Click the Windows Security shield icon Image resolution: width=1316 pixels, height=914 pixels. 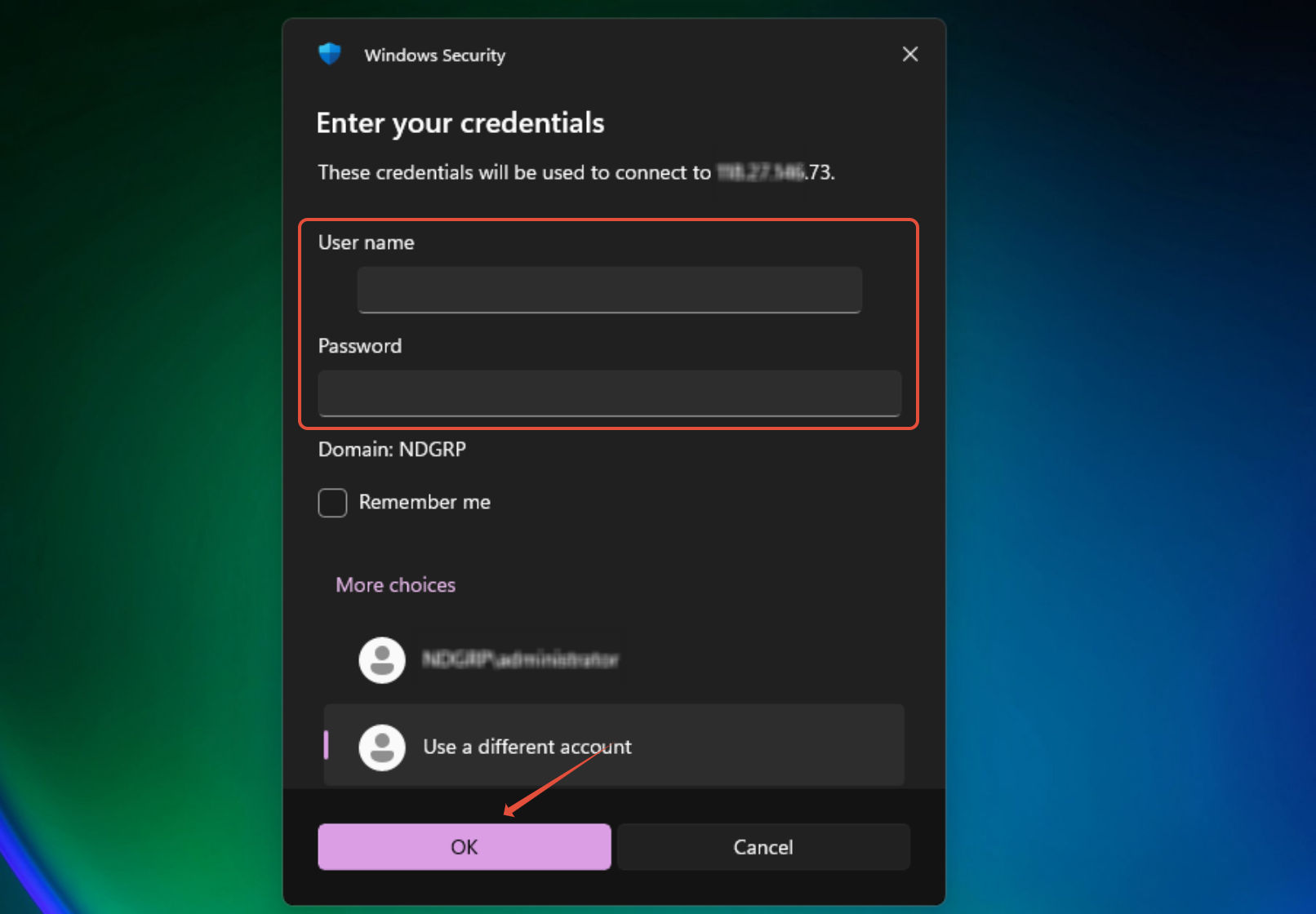(x=330, y=54)
